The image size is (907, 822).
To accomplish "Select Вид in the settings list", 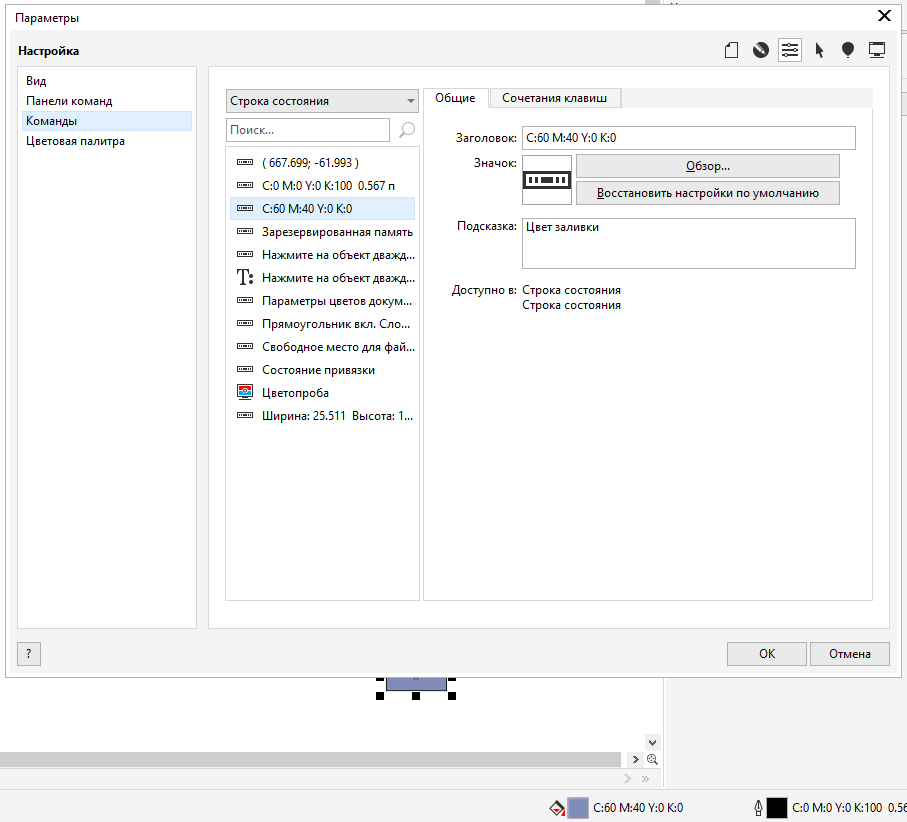I will pyautogui.click(x=107, y=81).
